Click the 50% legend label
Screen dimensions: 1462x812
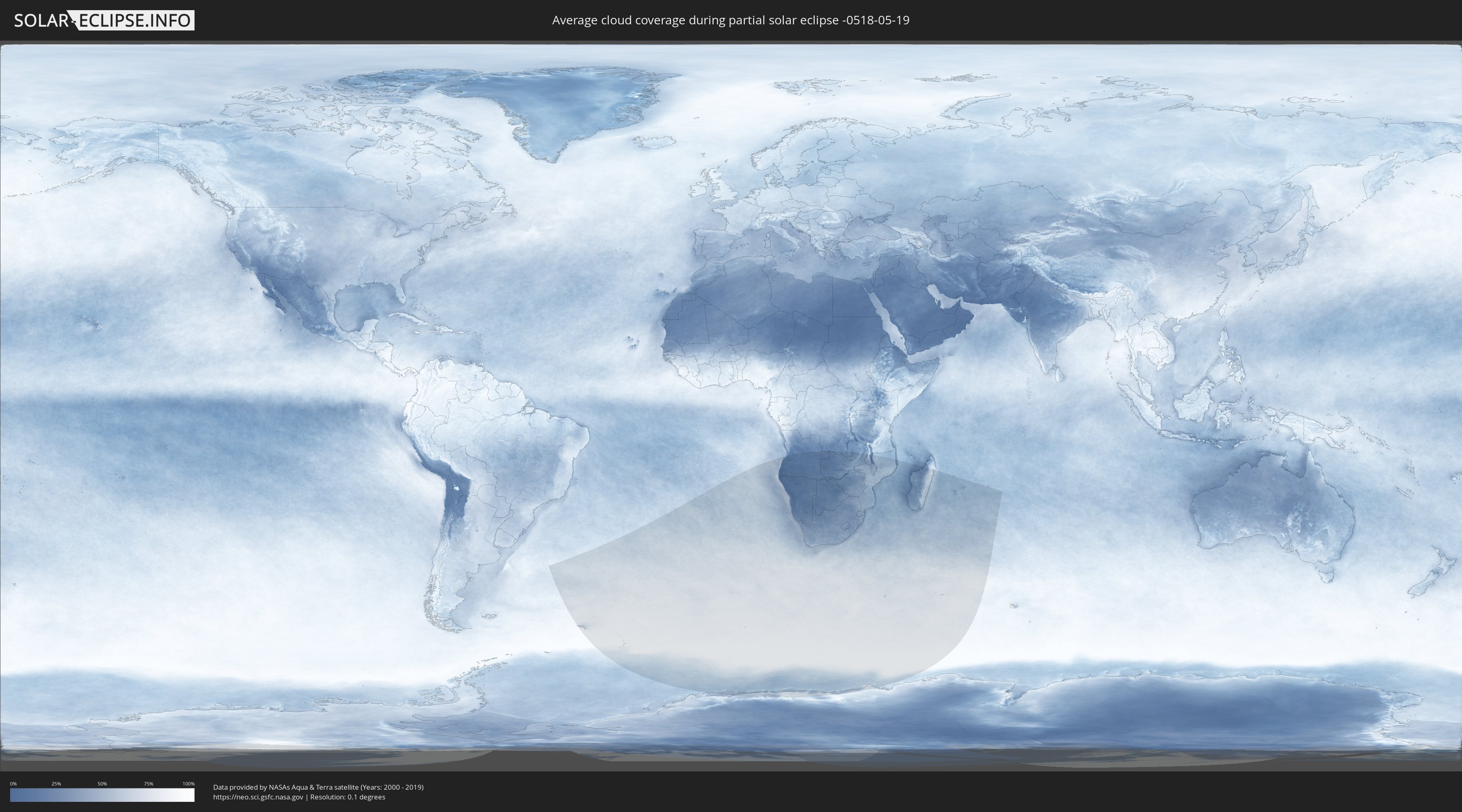pyautogui.click(x=102, y=784)
